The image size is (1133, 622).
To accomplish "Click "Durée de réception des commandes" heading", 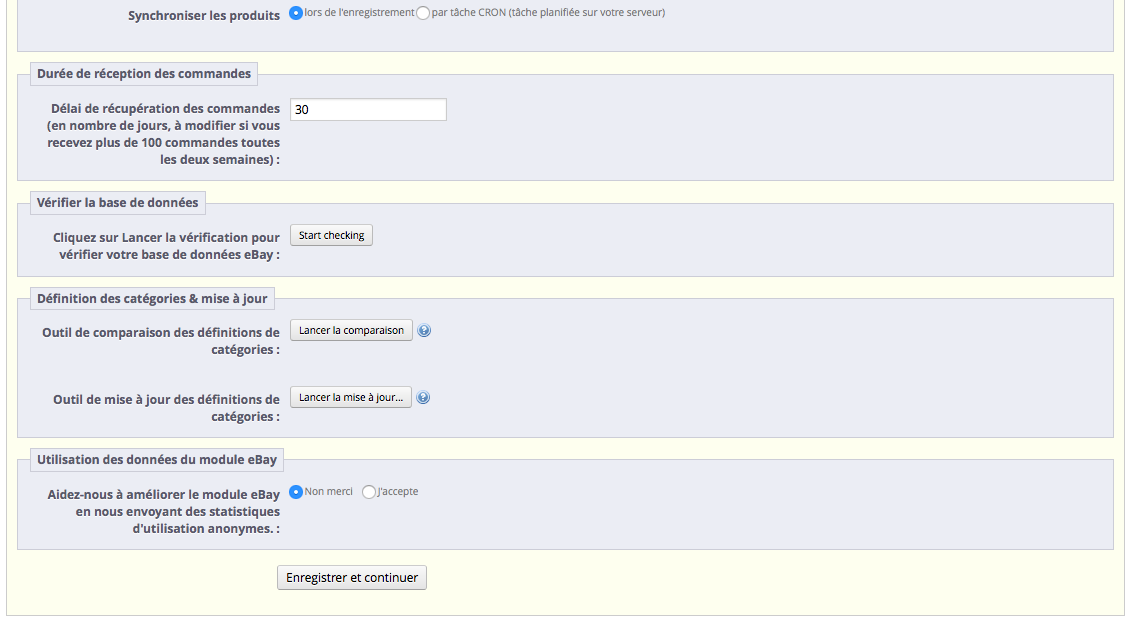I will tap(144, 74).
